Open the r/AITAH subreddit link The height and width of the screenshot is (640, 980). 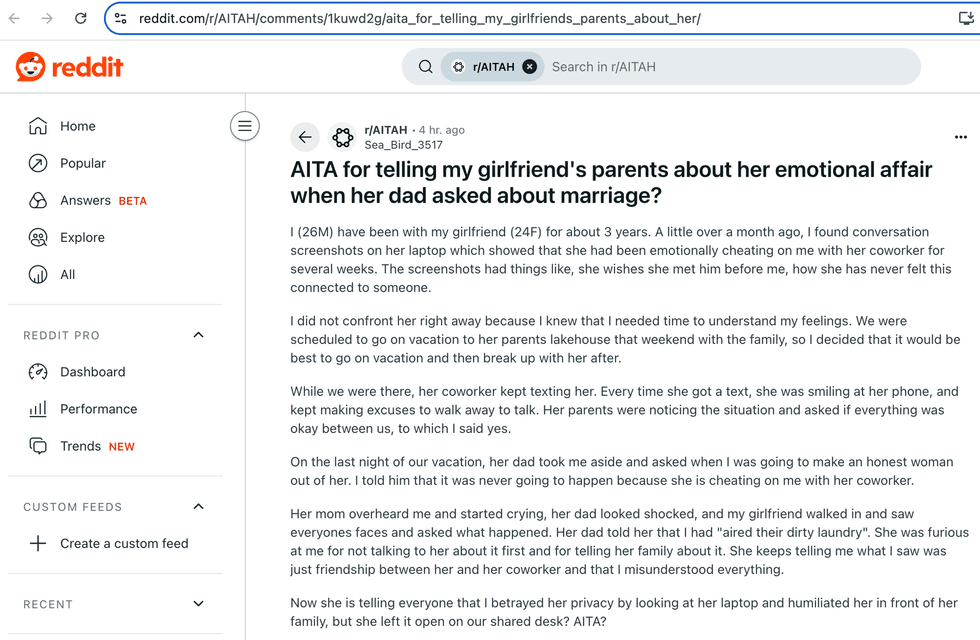[x=386, y=130]
